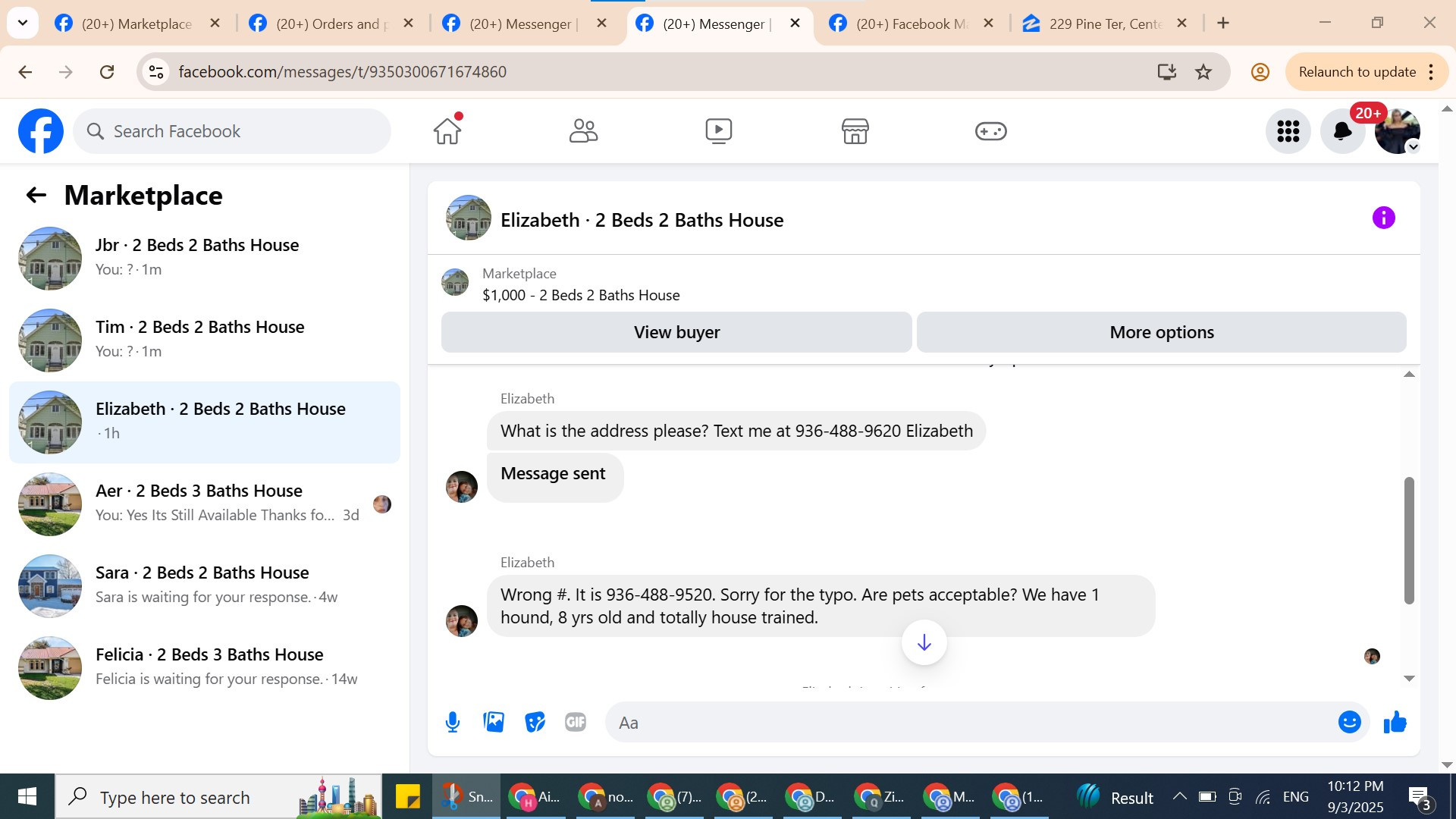This screenshot has width=1456, height=819.
Task: Go back using the Marketplace back arrow
Action: click(x=36, y=196)
